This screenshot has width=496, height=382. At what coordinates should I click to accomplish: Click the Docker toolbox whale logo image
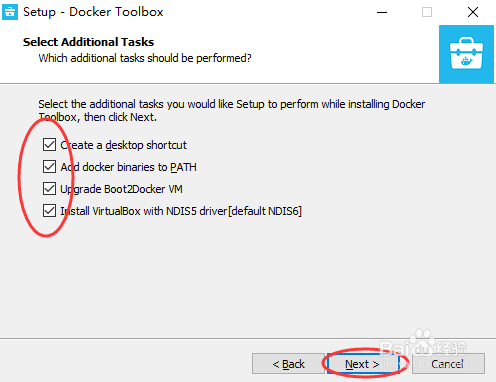[x=466, y=54]
